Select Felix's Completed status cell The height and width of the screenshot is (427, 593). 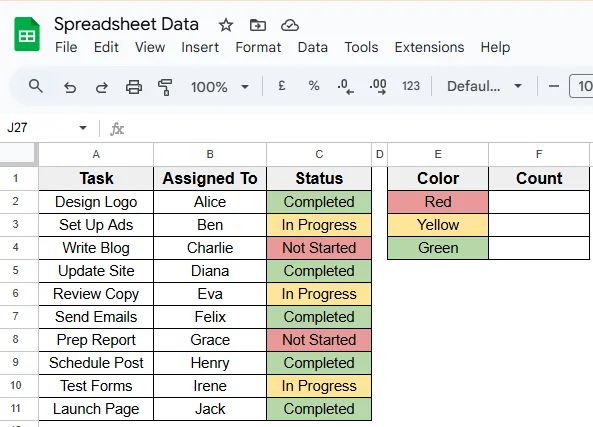pyautogui.click(x=319, y=317)
